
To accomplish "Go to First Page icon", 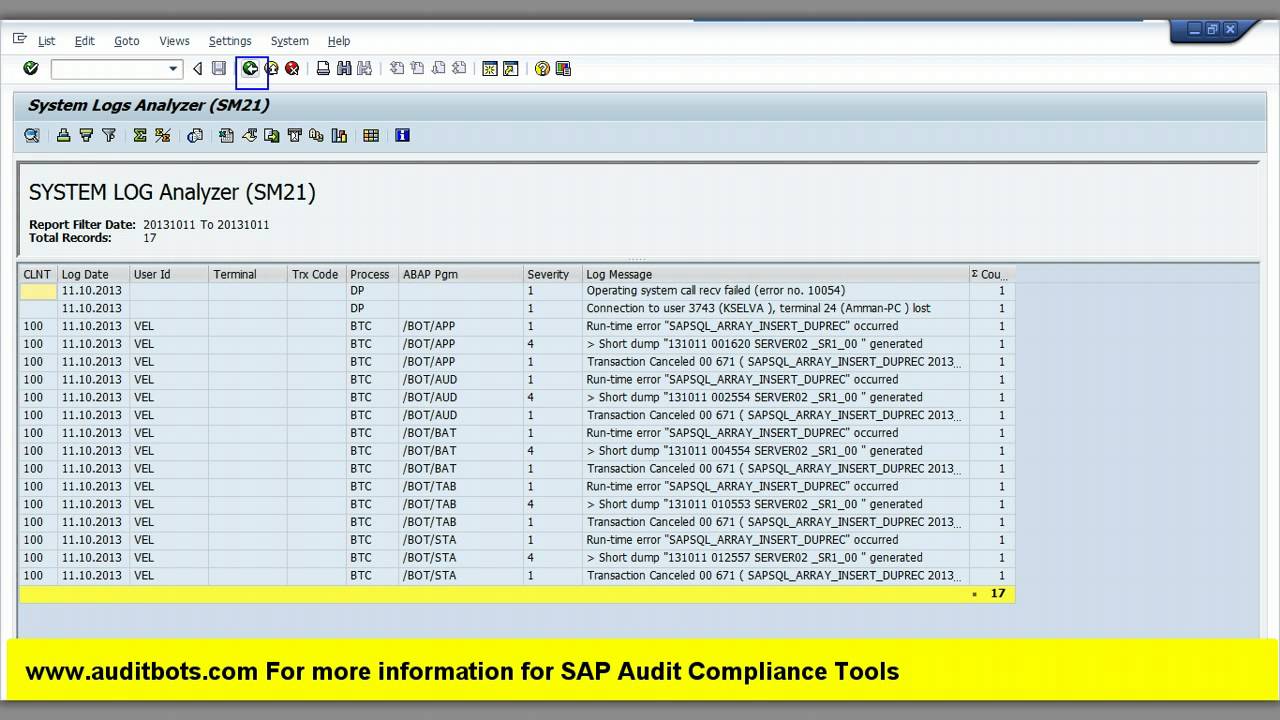I will click(396, 68).
